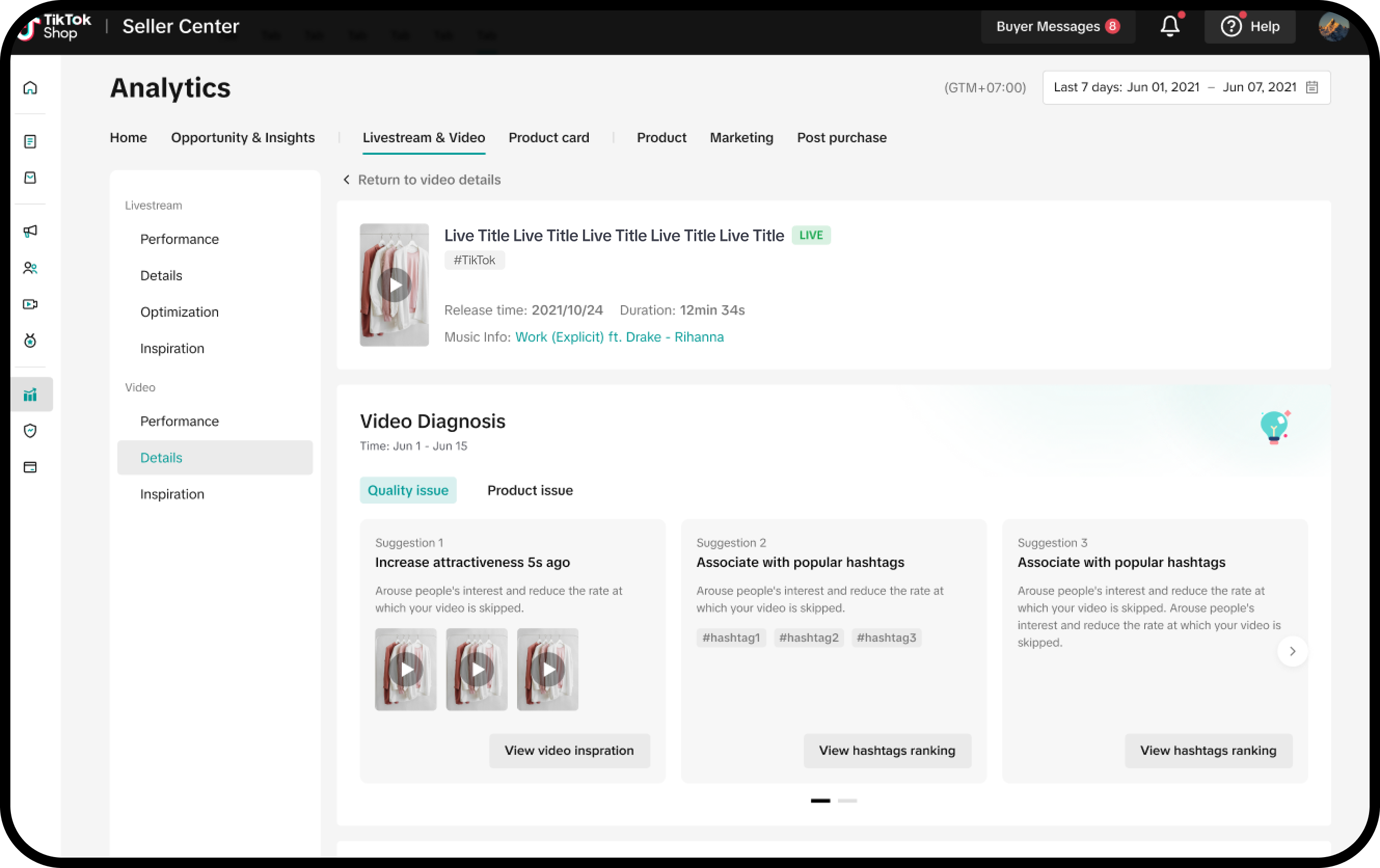This screenshot has height=868, width=1380.
Task: Open the shield account health icon
Action: click(x=31, y=431)
